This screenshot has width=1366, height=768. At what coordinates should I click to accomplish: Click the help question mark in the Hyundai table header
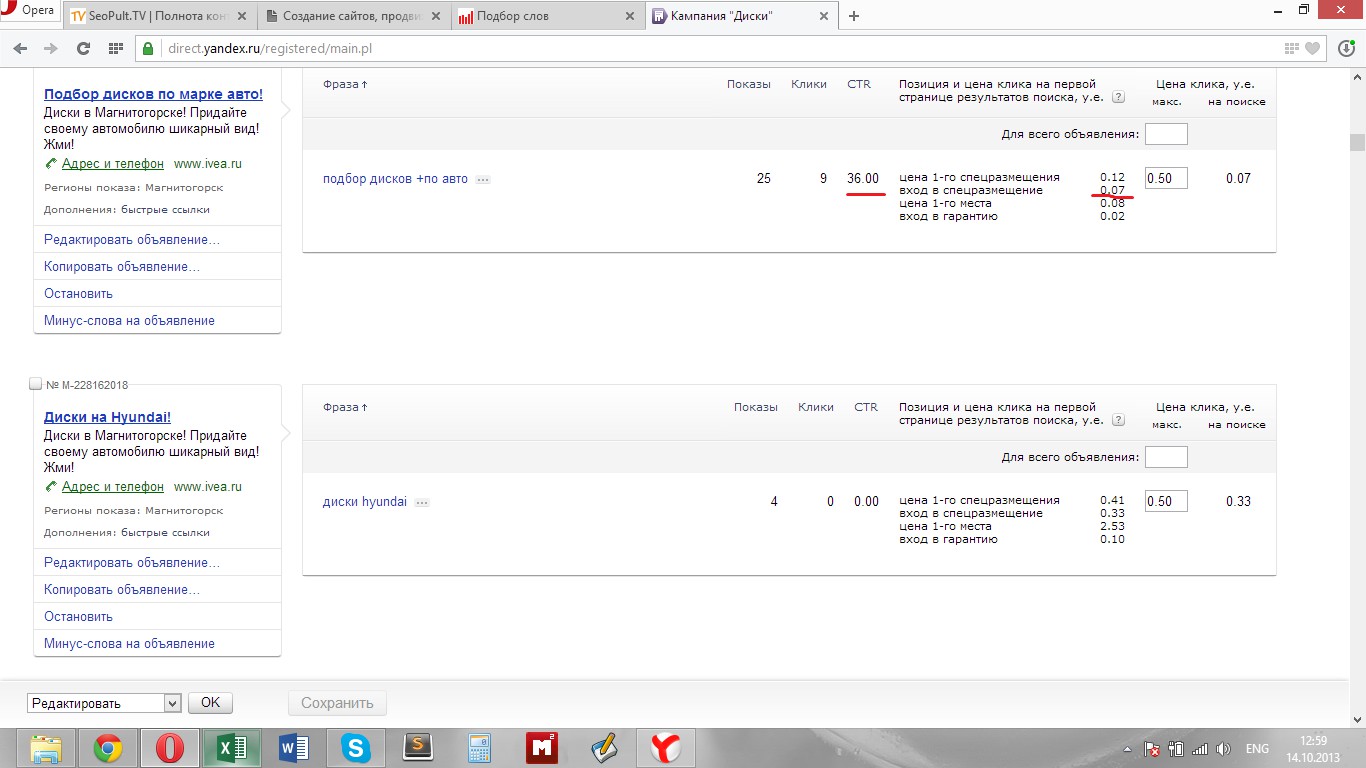(x=1118, y=421)
